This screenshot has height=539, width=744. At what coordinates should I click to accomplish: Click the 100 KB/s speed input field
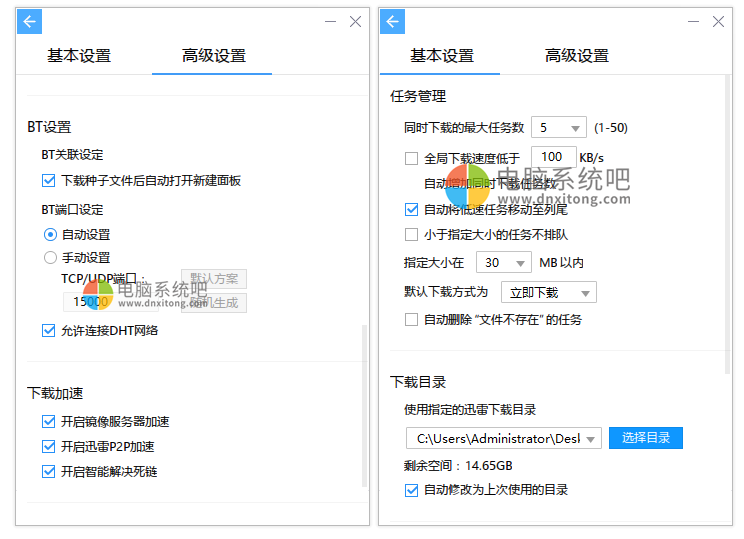point(553,157)
